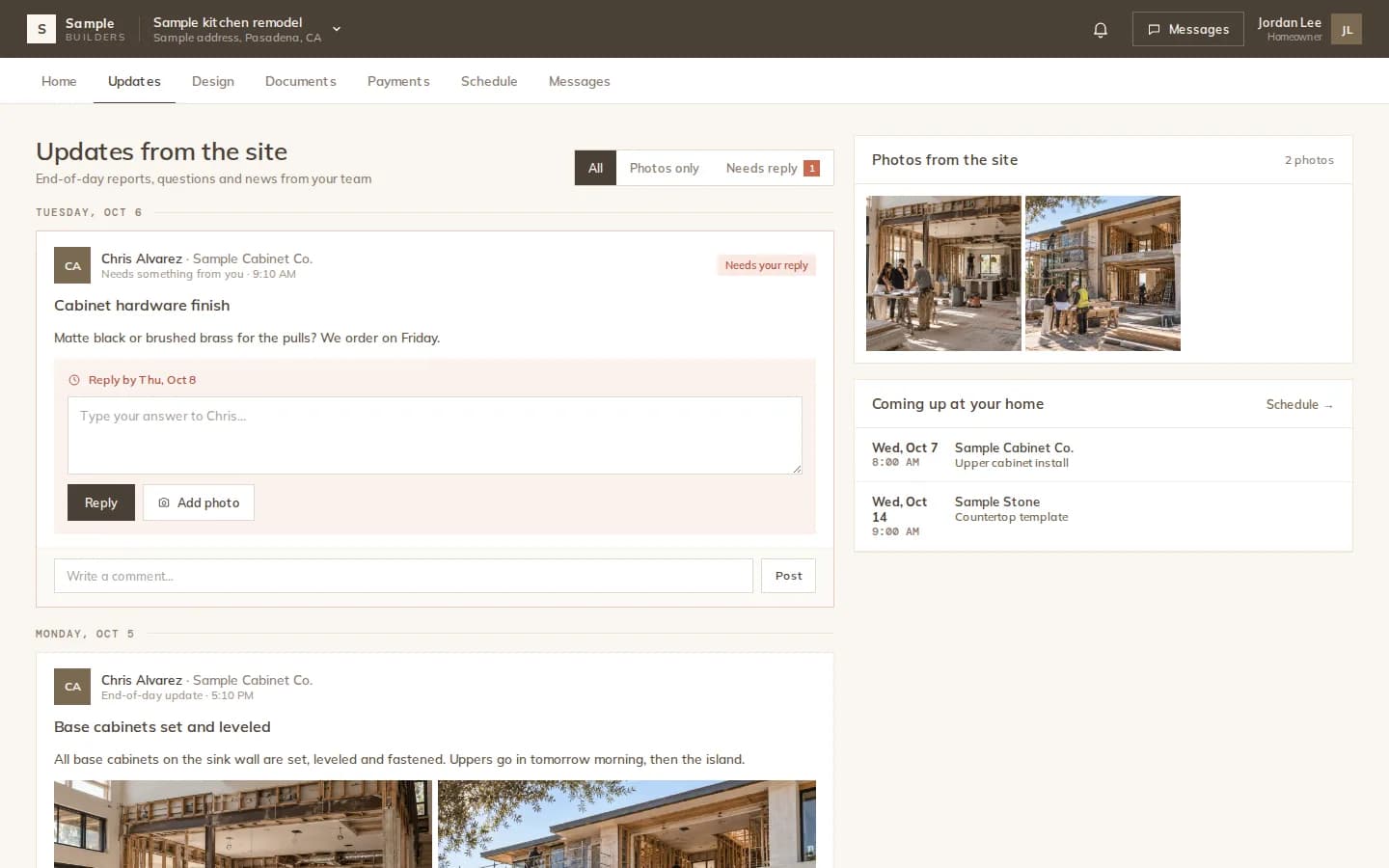Open the left photo in Base cabinets post
This screenshot has width=1389, height=868.
coord(243,824)
